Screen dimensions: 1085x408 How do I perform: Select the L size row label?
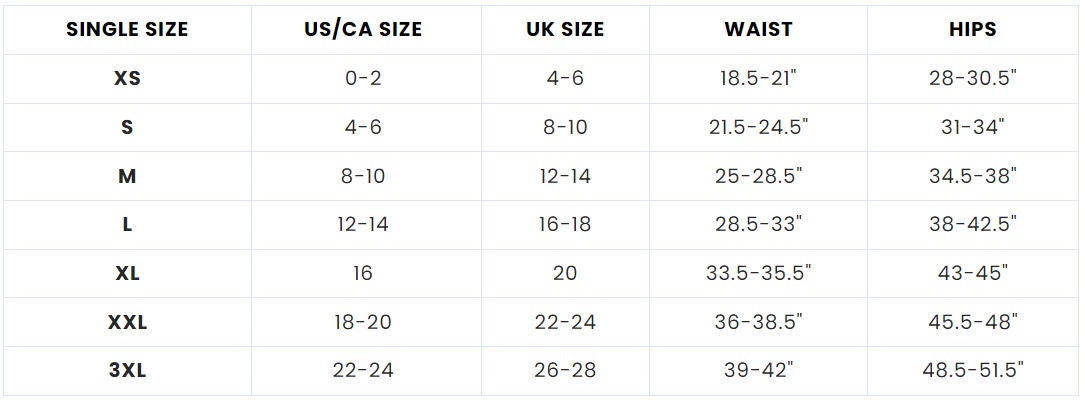coord(127,225)
